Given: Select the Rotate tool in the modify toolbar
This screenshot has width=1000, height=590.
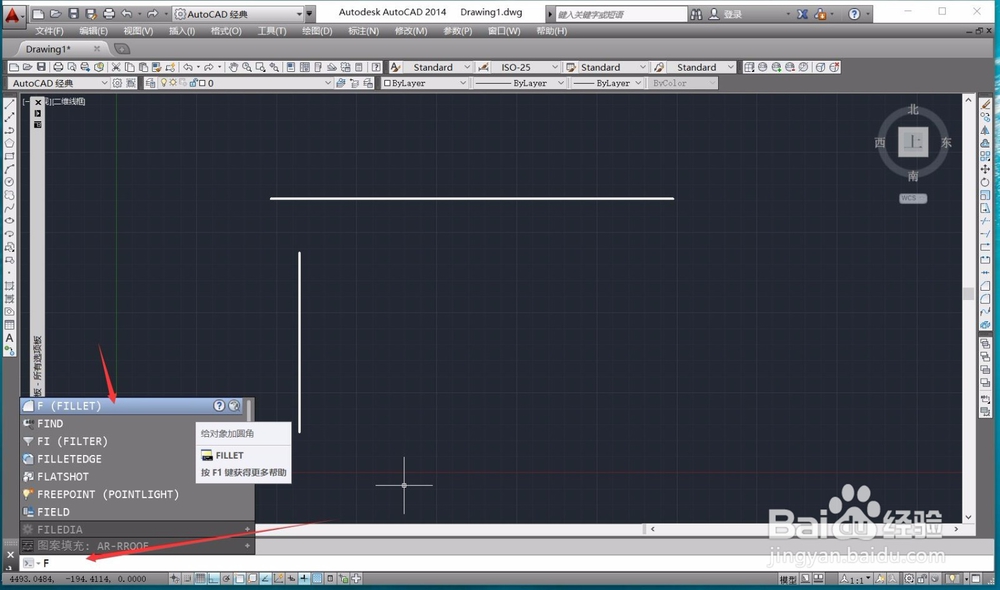Looking at the screenshot, I should pos(985,182).
